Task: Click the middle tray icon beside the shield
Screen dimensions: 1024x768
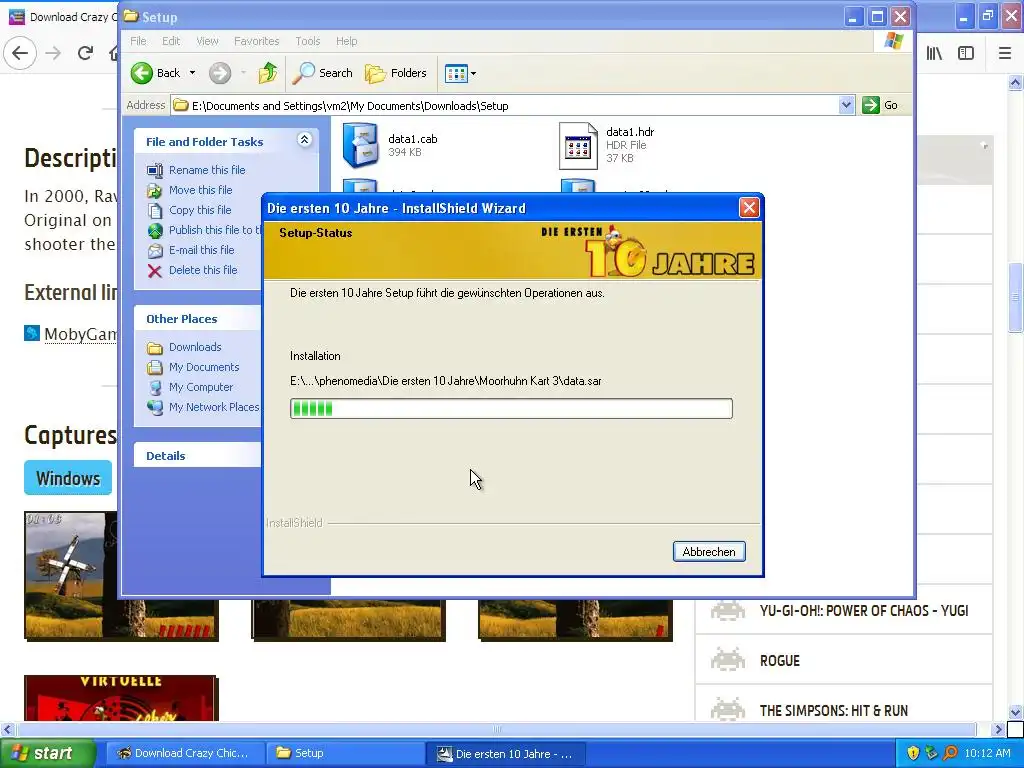Action: [932, 754]
